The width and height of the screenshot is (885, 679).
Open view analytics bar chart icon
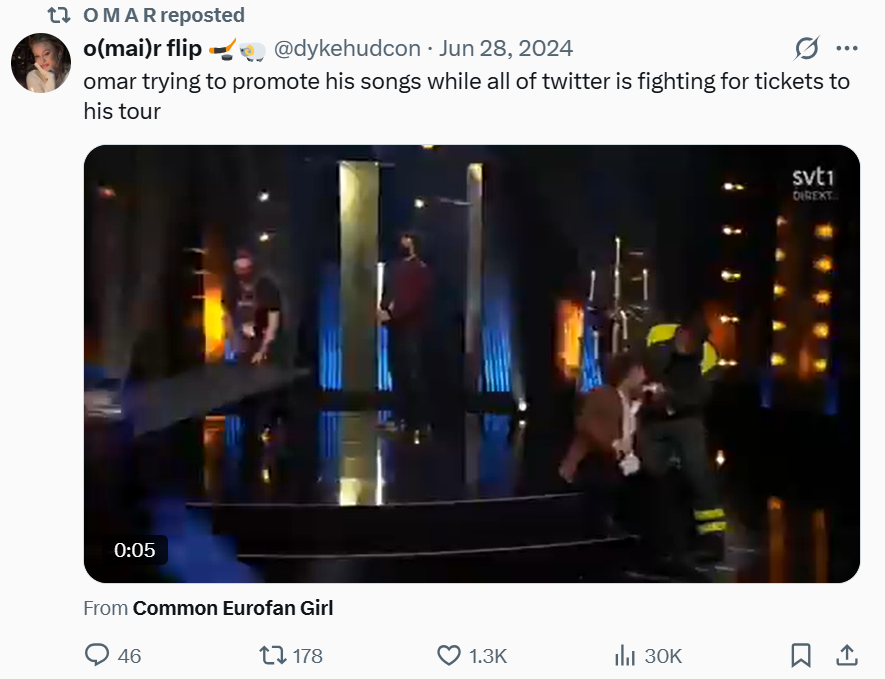click(625, 655)
